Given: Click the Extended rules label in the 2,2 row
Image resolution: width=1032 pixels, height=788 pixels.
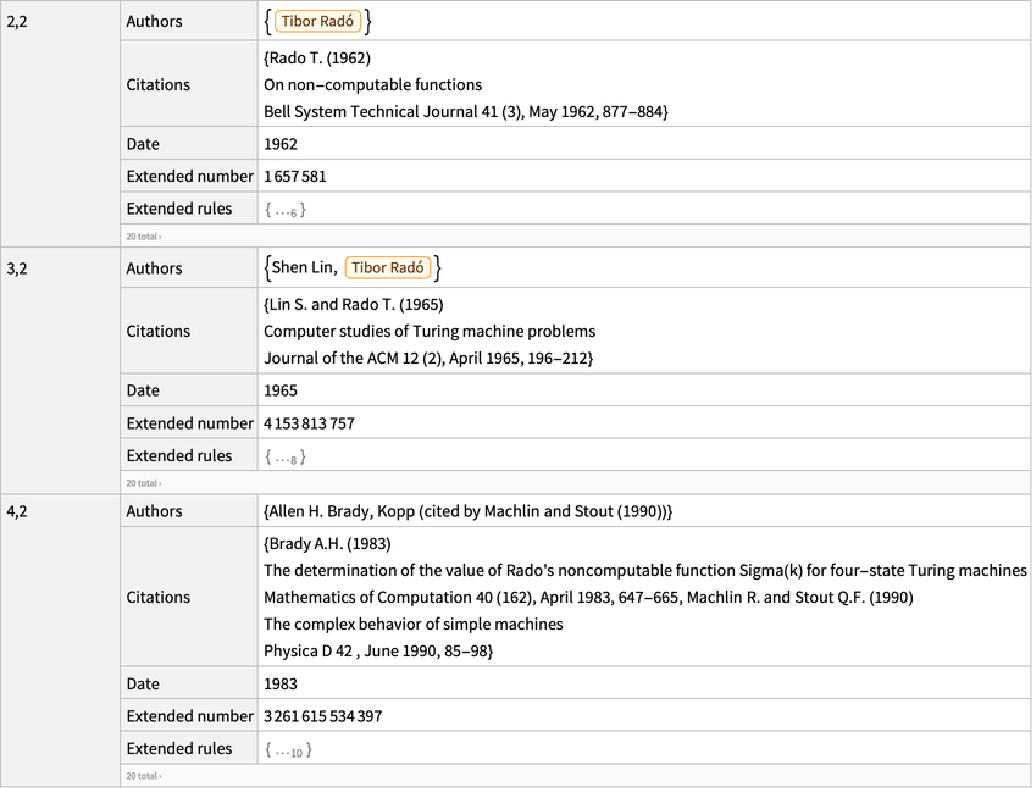Looking at the screenshot, I should (x=179, y=209).
